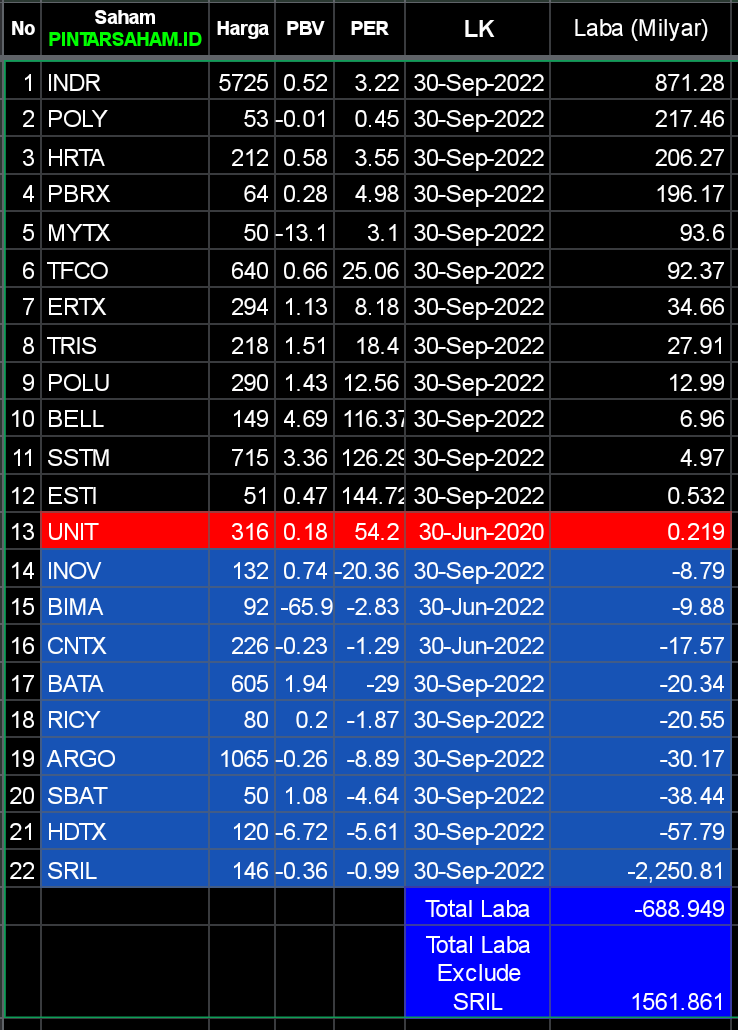Screen dimensions: 738x1030
Task: Click the PINTARSAHAM.ID green link text
Action: (x=125, y=41)
